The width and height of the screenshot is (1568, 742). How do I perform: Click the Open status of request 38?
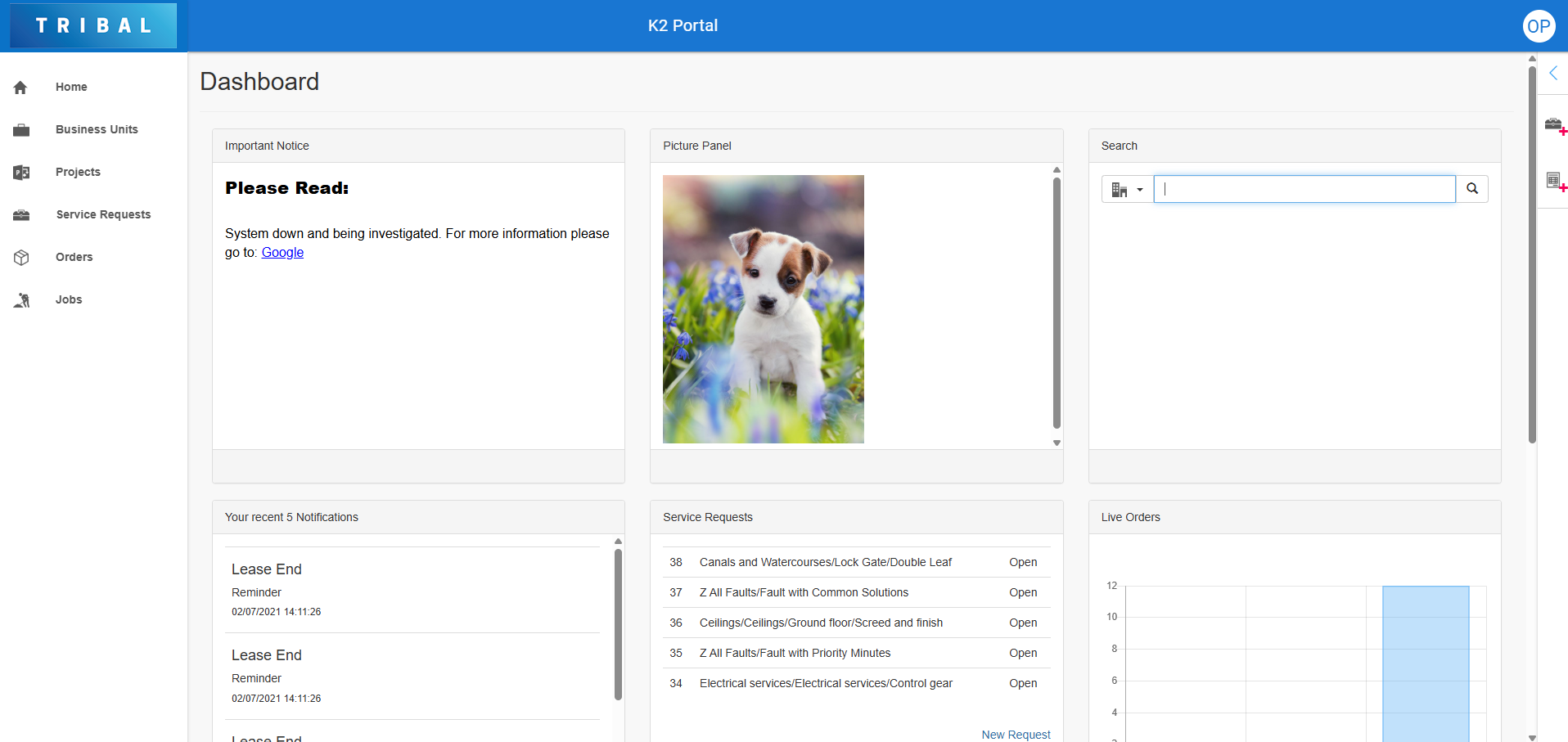pyautogui.click(x=1023, y=562)
